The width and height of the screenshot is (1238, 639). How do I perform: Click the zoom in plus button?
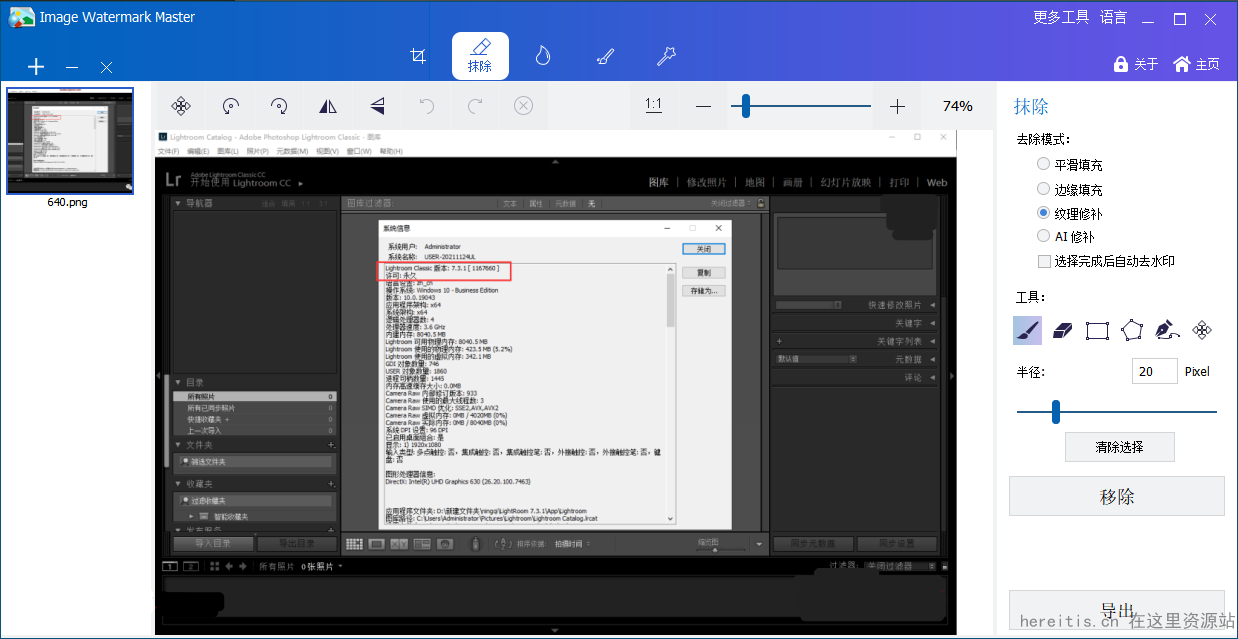point(897,106)
